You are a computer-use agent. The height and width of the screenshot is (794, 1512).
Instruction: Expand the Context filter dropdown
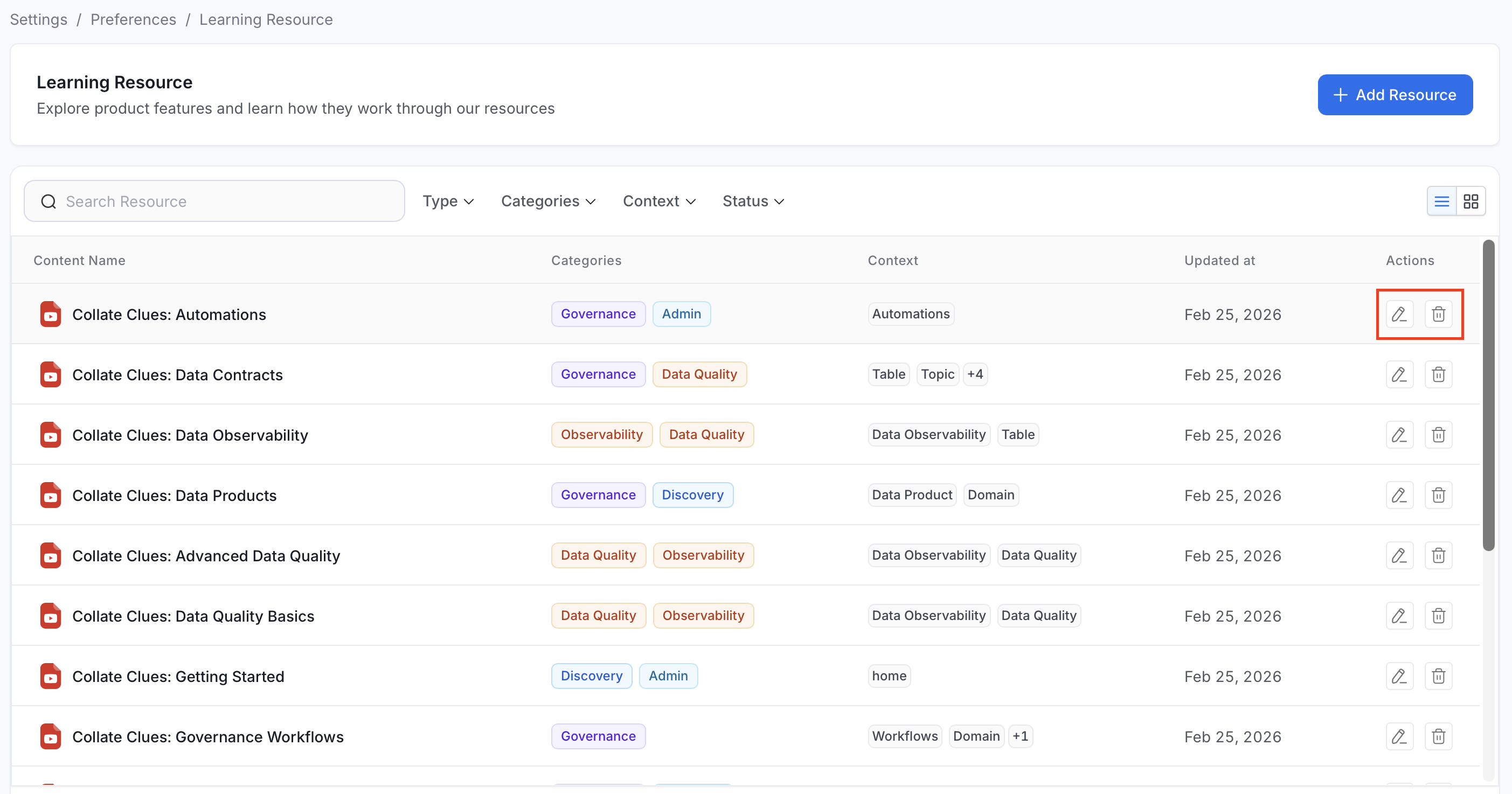tap(659, 201)
